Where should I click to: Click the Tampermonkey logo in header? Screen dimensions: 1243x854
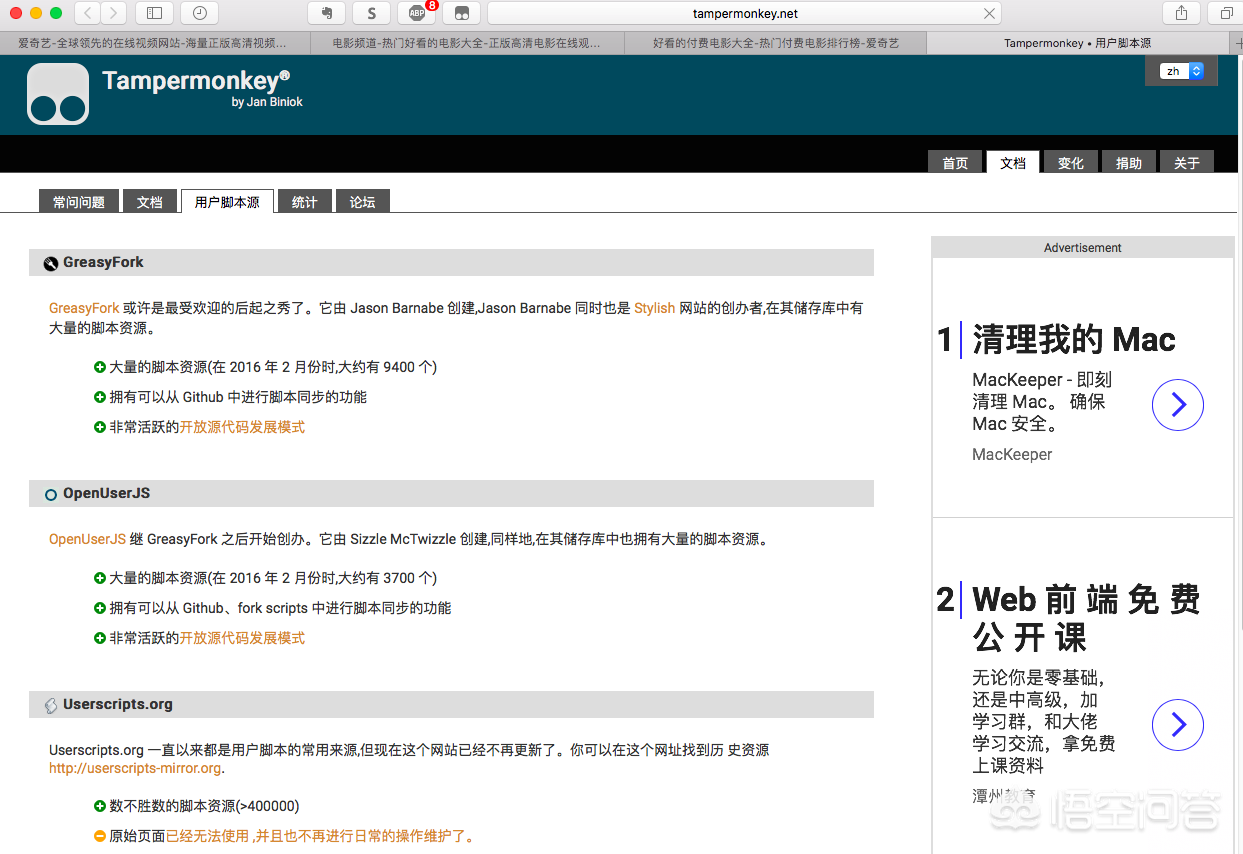pyautogui.click(x=58, y=94)
